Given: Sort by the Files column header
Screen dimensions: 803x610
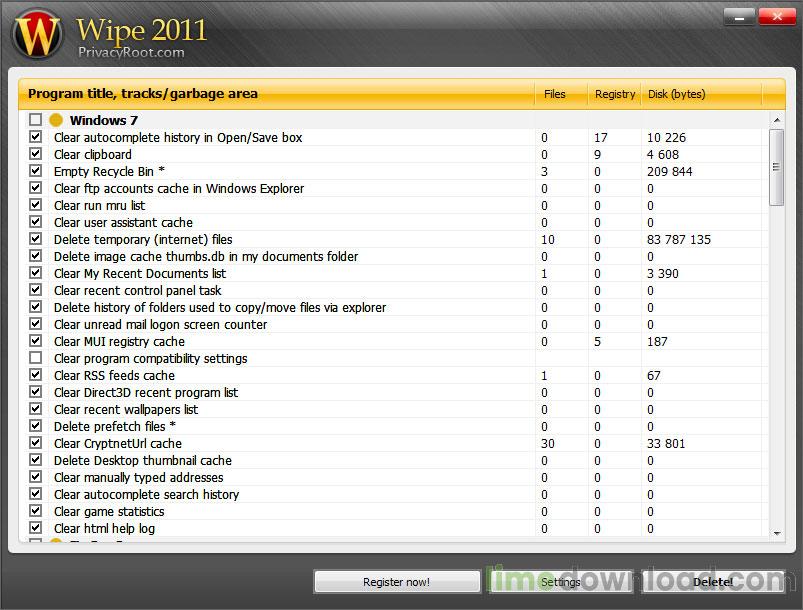Looking at the screenshot, I should click(x=561, y=94).
